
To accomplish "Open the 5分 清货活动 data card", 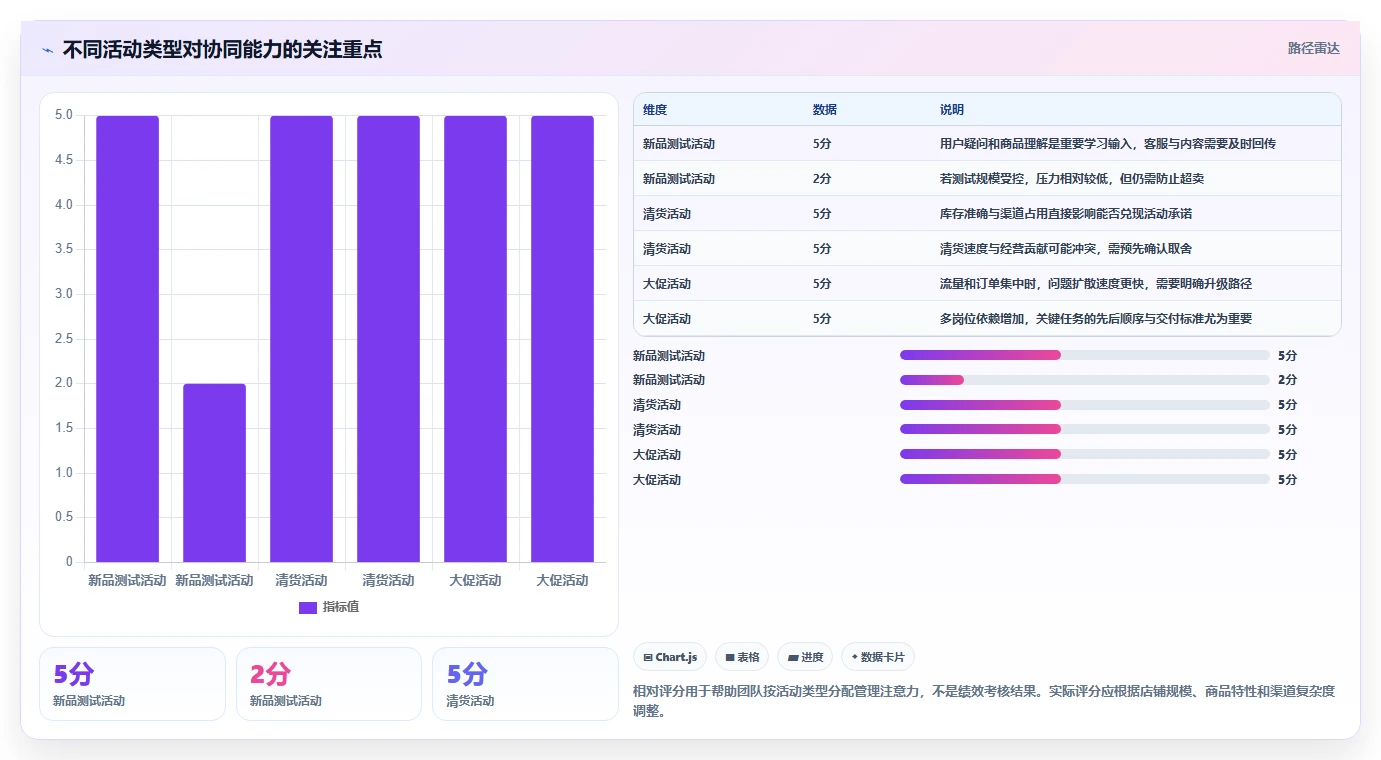I will pyautogui.click(x=525, y=684).
